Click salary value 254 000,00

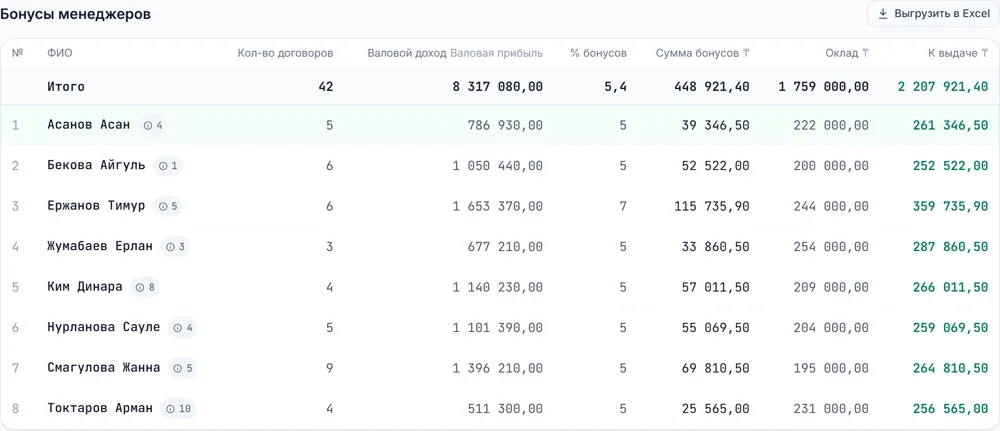tap(831, 247)
